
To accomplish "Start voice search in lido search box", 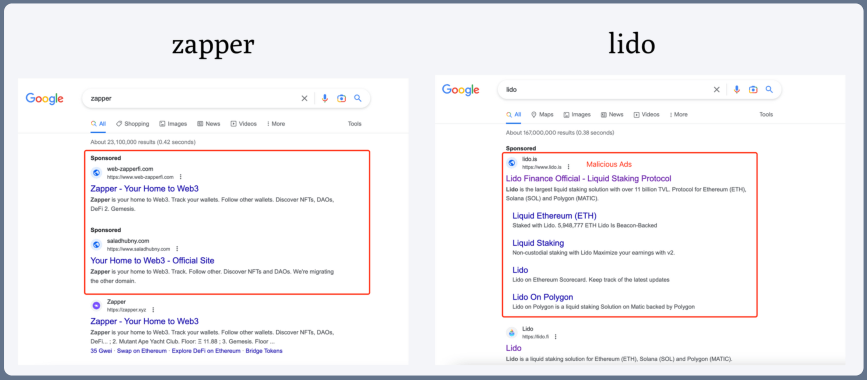I will tap(737, 90).
